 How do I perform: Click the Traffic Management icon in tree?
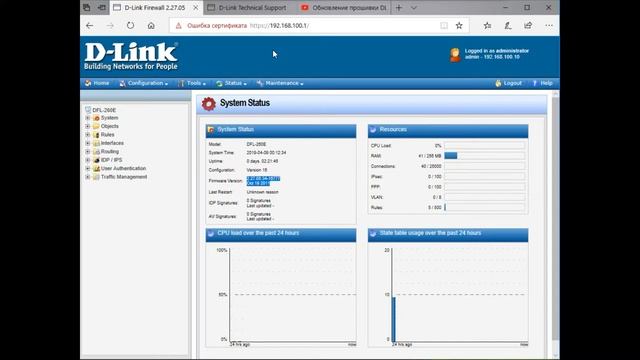point(96,177)
